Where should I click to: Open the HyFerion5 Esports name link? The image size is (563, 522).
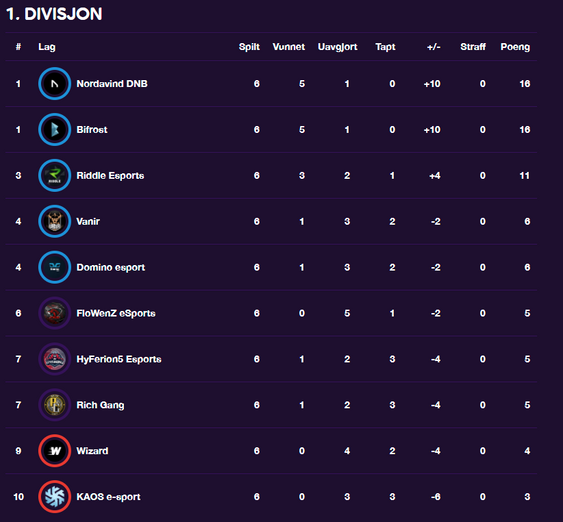[x=119, y=359]
